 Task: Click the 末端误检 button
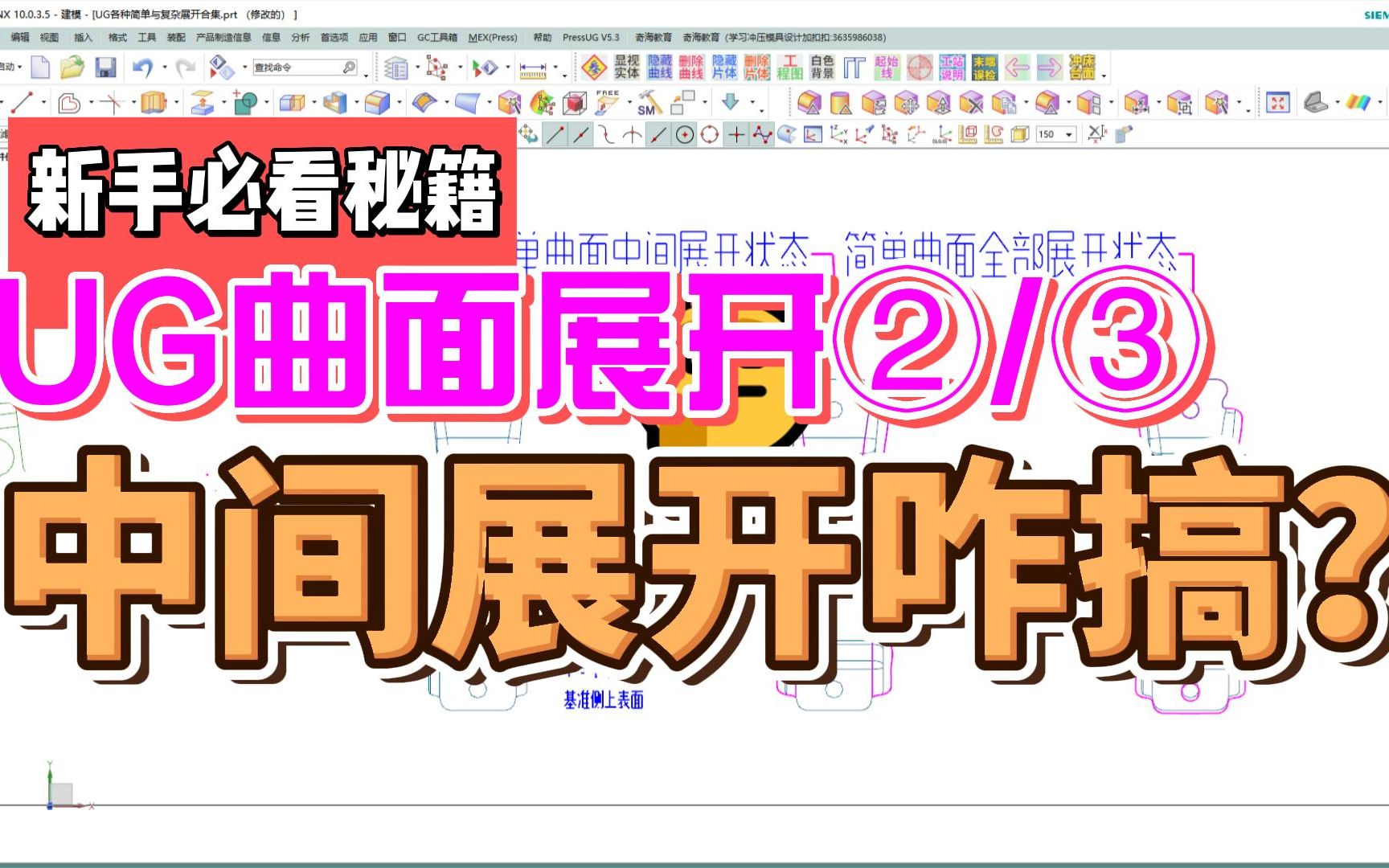(985, 67)
